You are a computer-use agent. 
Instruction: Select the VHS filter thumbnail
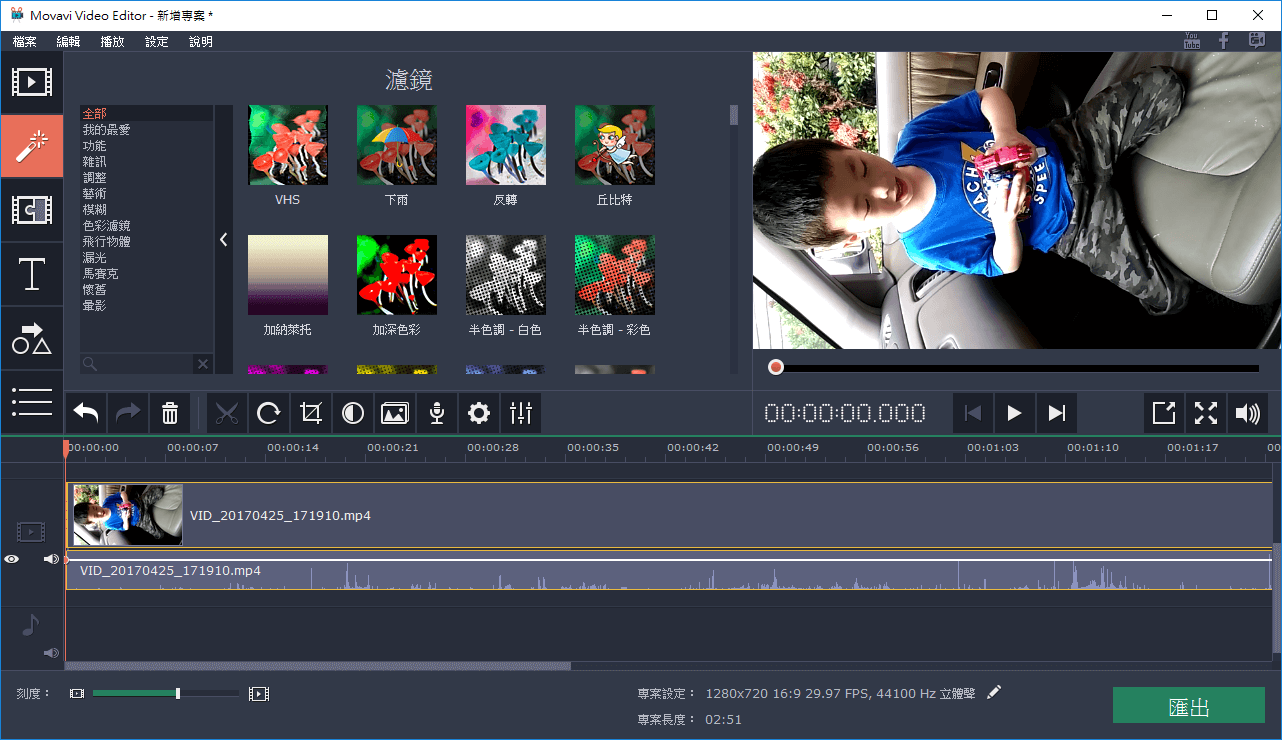pos(287,145)
